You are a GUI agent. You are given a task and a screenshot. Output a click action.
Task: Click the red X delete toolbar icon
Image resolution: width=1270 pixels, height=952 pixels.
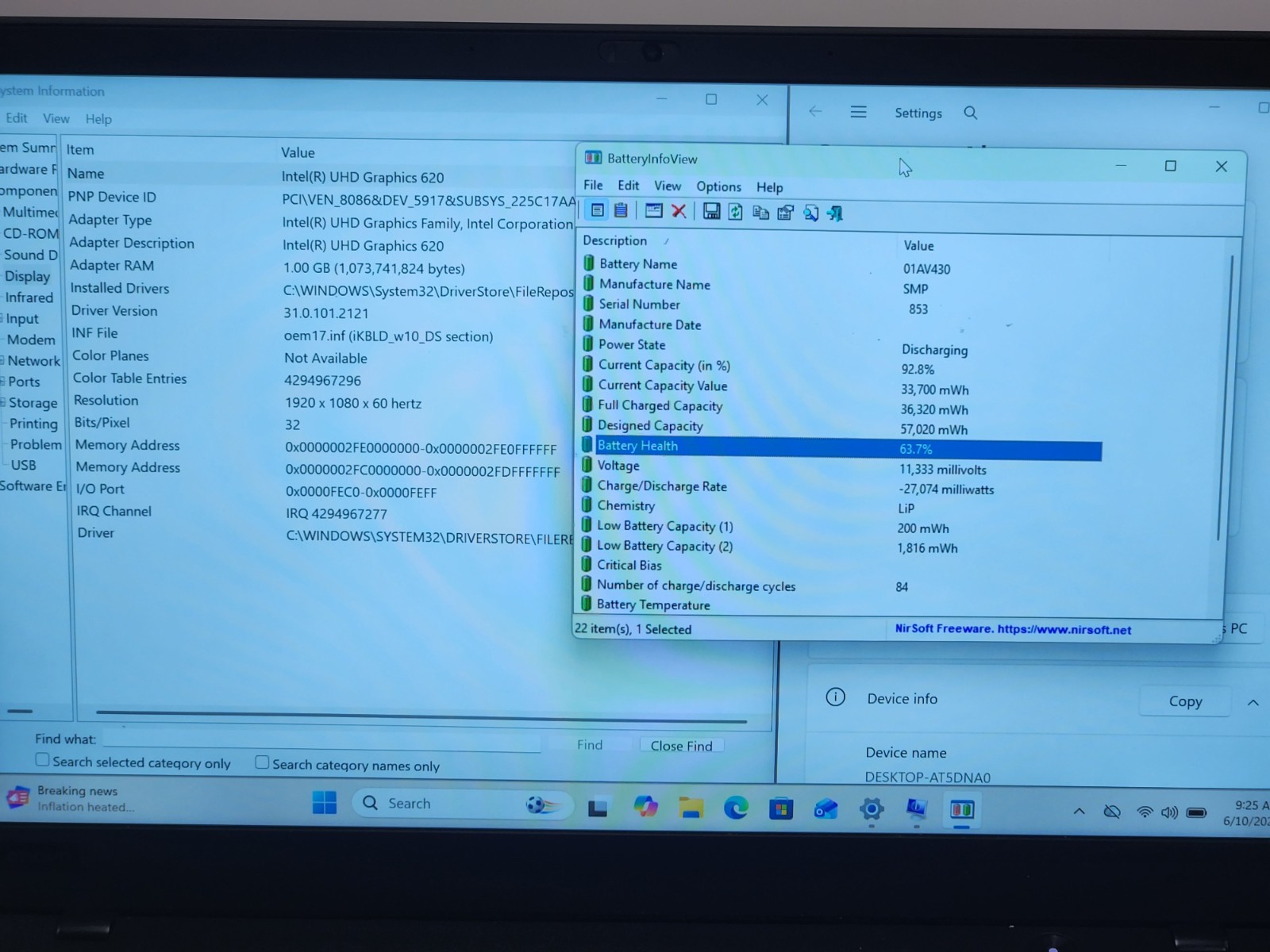click(x=679, y=211)
